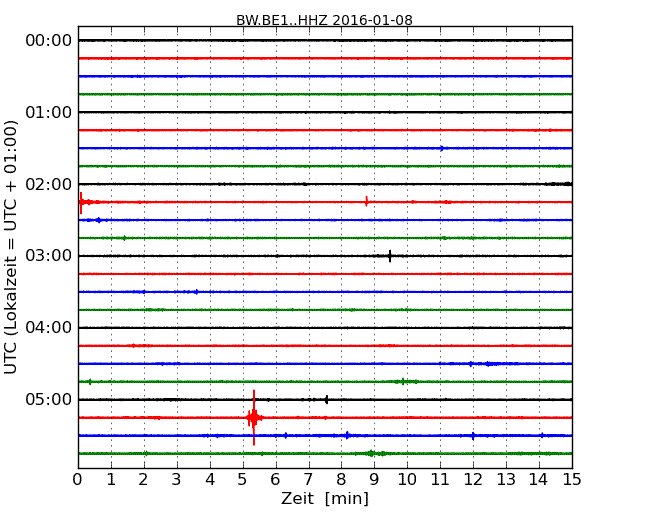Click x-axis tick label 15
Viewport: 650px width, 520px height.
[572, 480]
